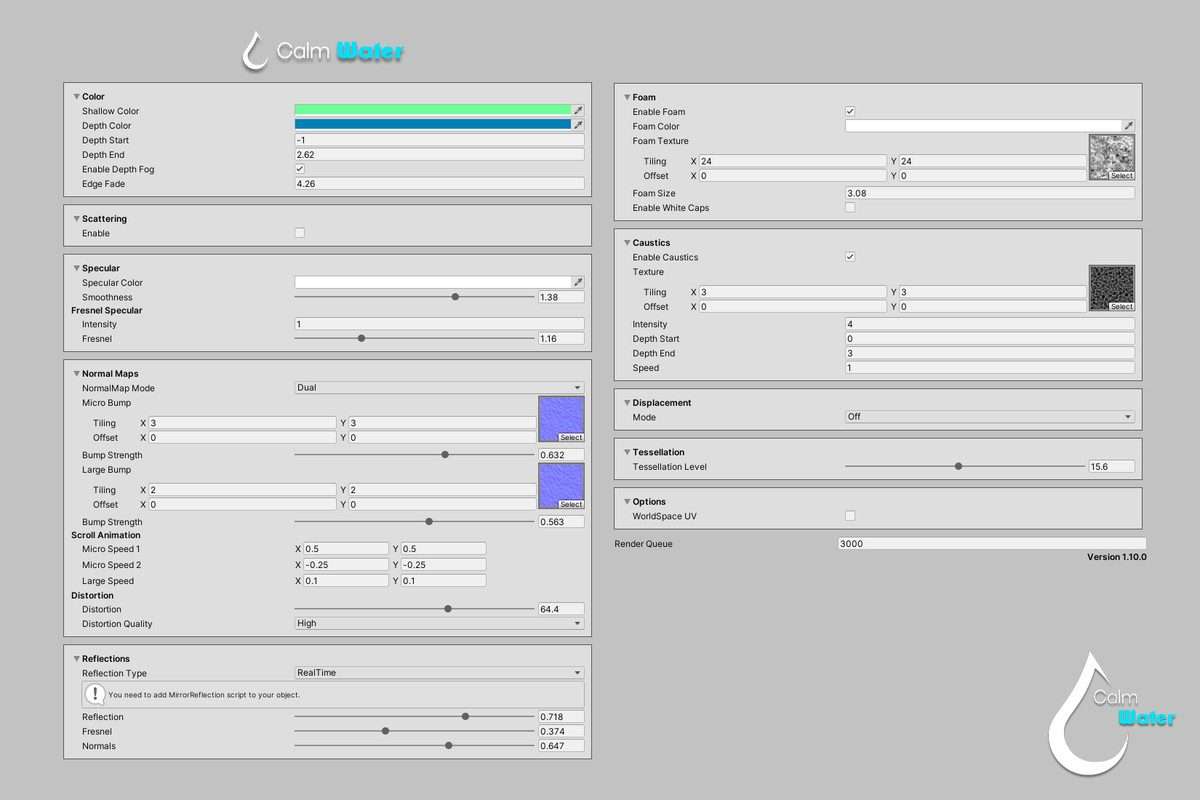Enable the Scattering checkbox
This screenshot has height=800, width=1200.
click(x=300, y=233)
